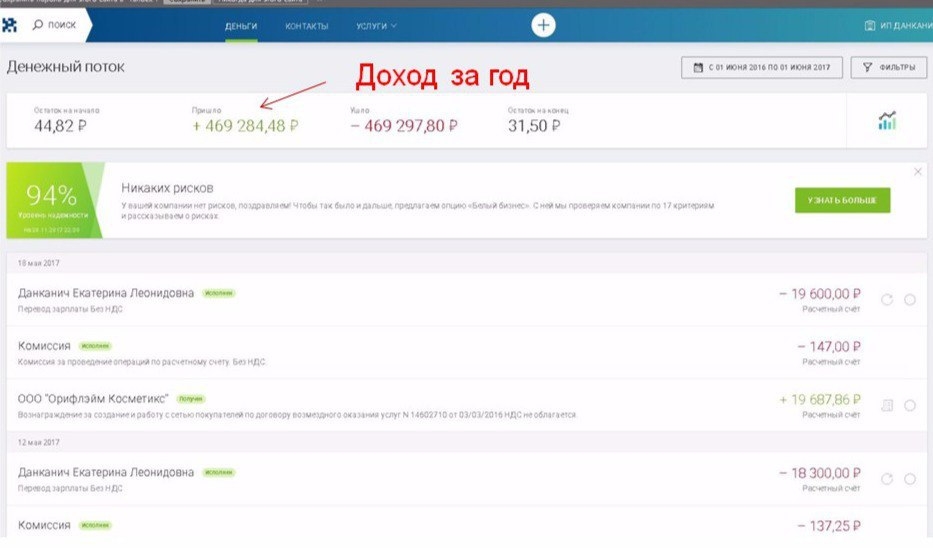The image size is (933, 548).
Task: Open the date range picker for June 2016–2017
Action: pos(760,68)
